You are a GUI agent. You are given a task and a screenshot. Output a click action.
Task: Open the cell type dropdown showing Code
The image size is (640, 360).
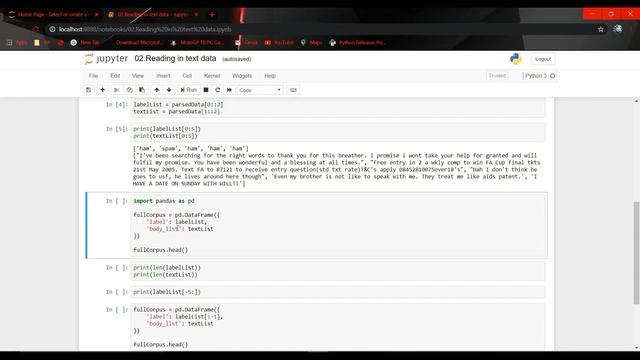point(260,90)
